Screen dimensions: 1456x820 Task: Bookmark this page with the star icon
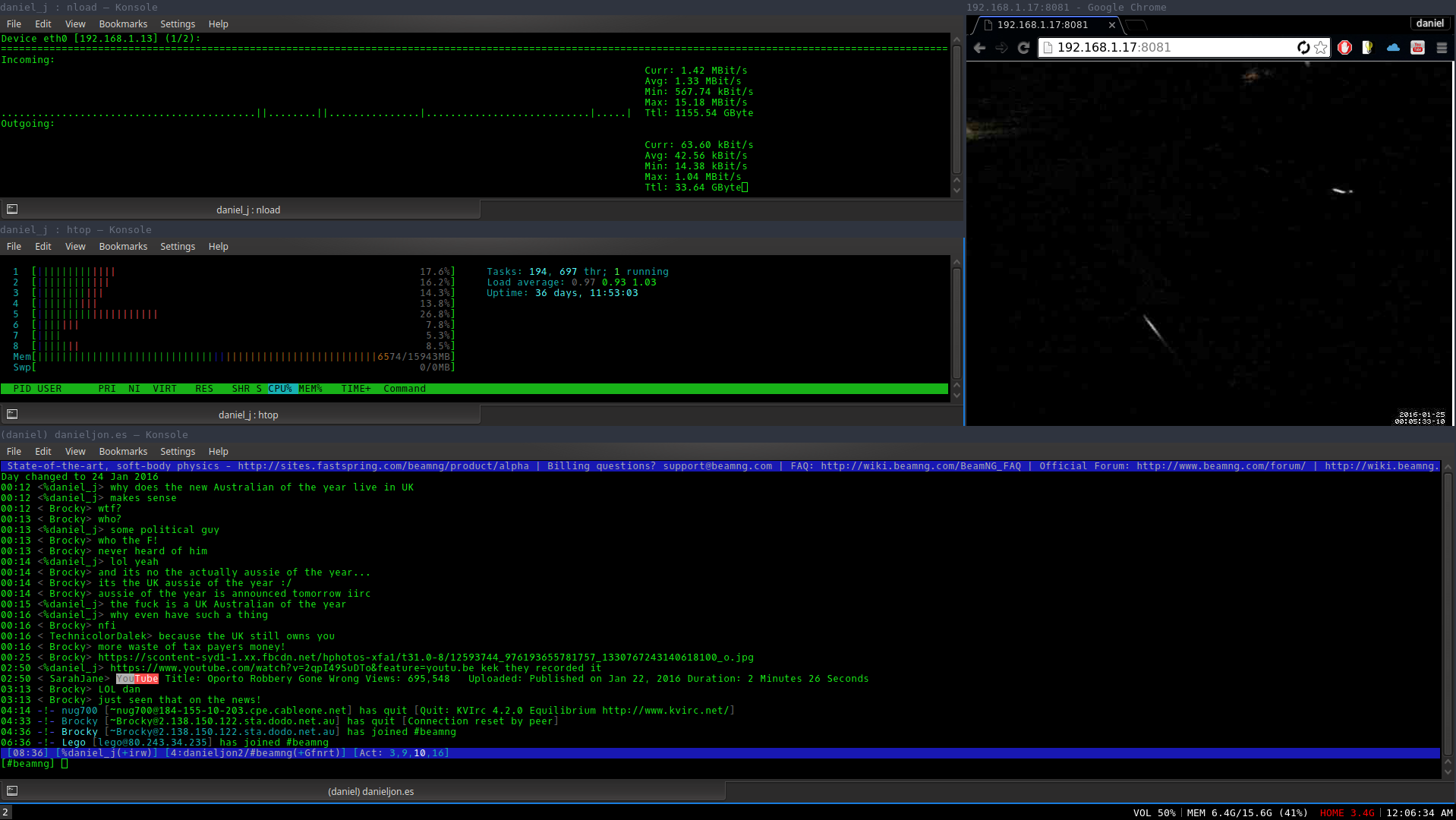click(x=1321, y=48)
